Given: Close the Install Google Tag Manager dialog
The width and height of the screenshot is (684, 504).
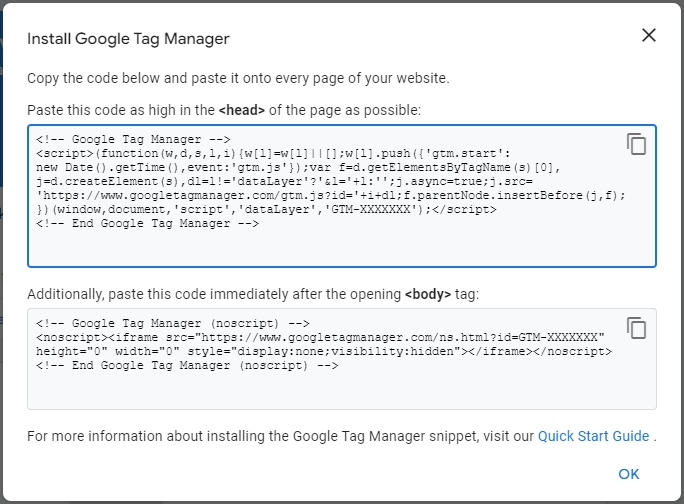Looking at the screenshot, I should pyautogui.click(x=649, y=35).
